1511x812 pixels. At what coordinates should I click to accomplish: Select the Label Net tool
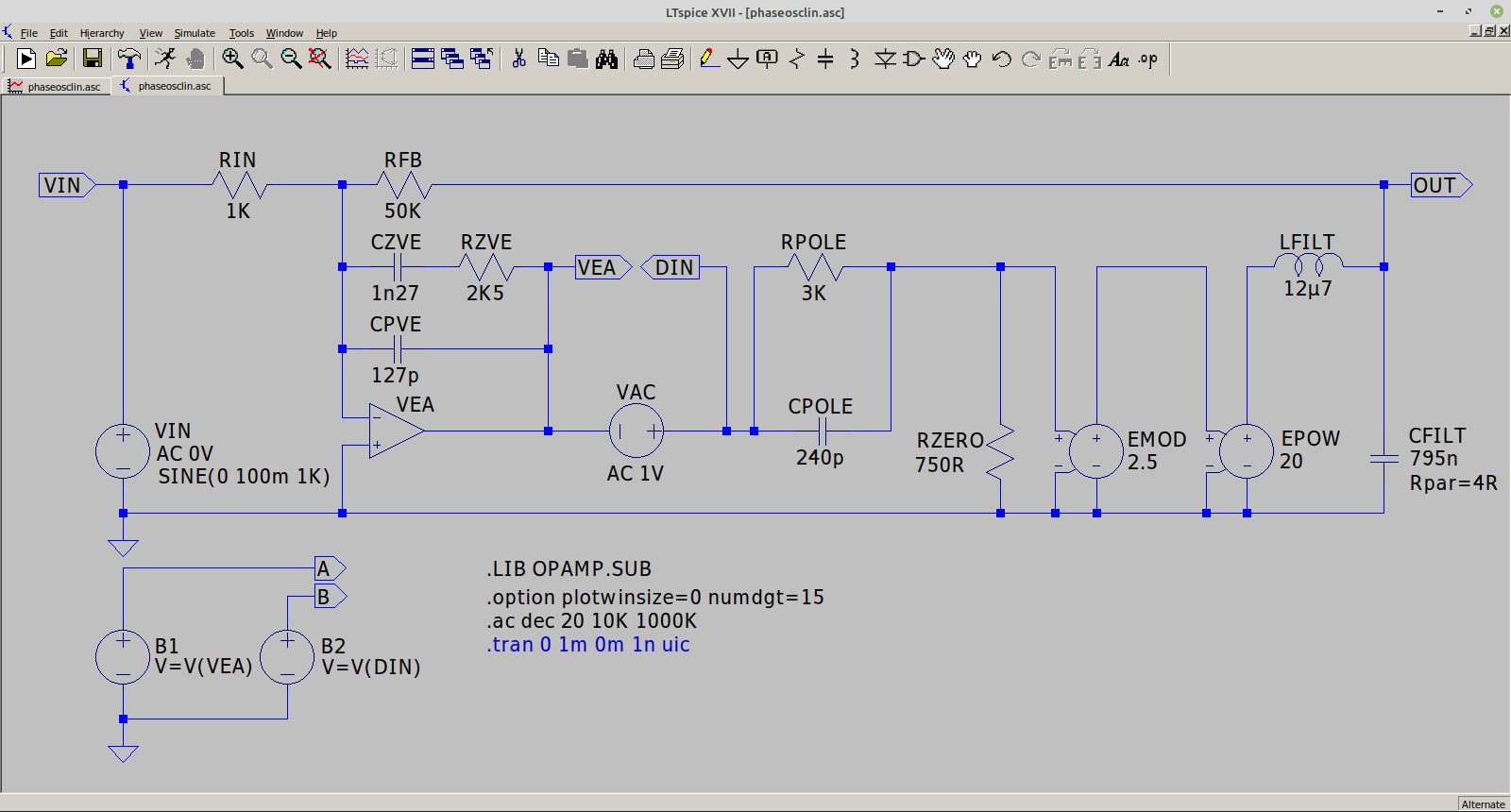coord(767,59)
